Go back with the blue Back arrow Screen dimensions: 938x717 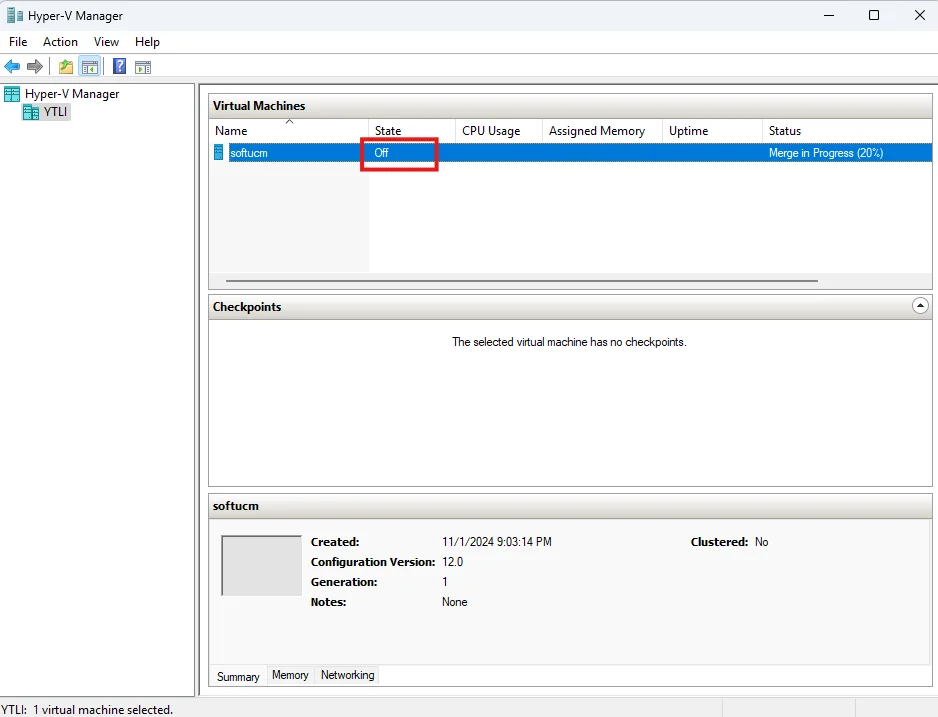click(12, 66)
